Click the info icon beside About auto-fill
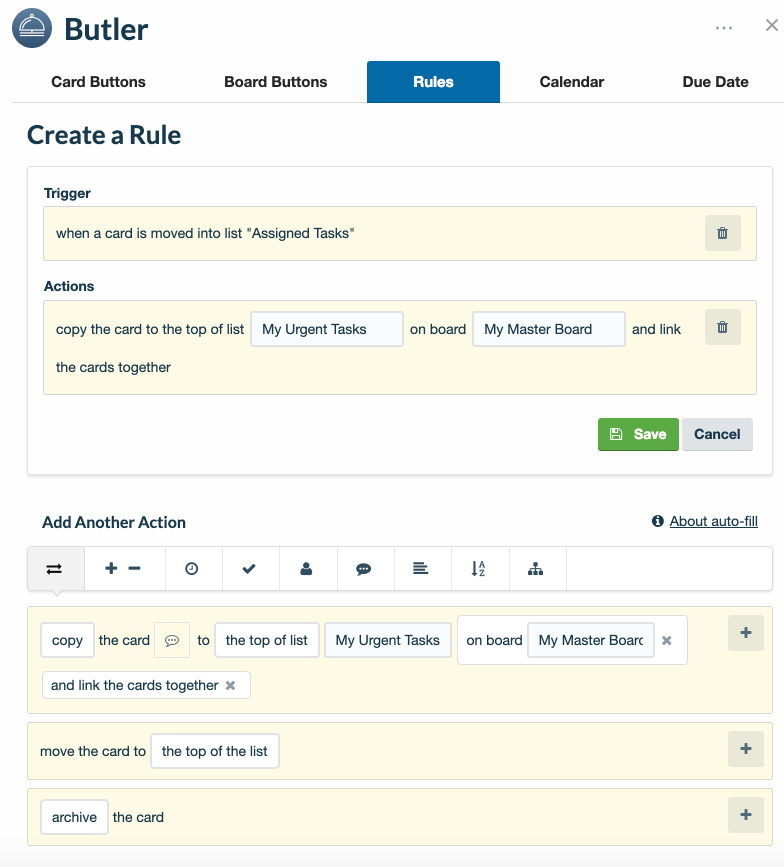The height and width of the screenshot is (867, 784). coord(657,521)
